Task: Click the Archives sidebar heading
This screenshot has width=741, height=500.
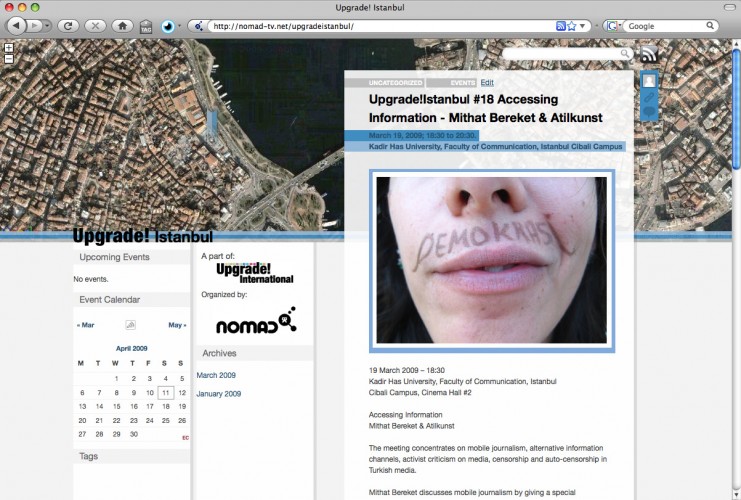Action: (x=219, y=353)
